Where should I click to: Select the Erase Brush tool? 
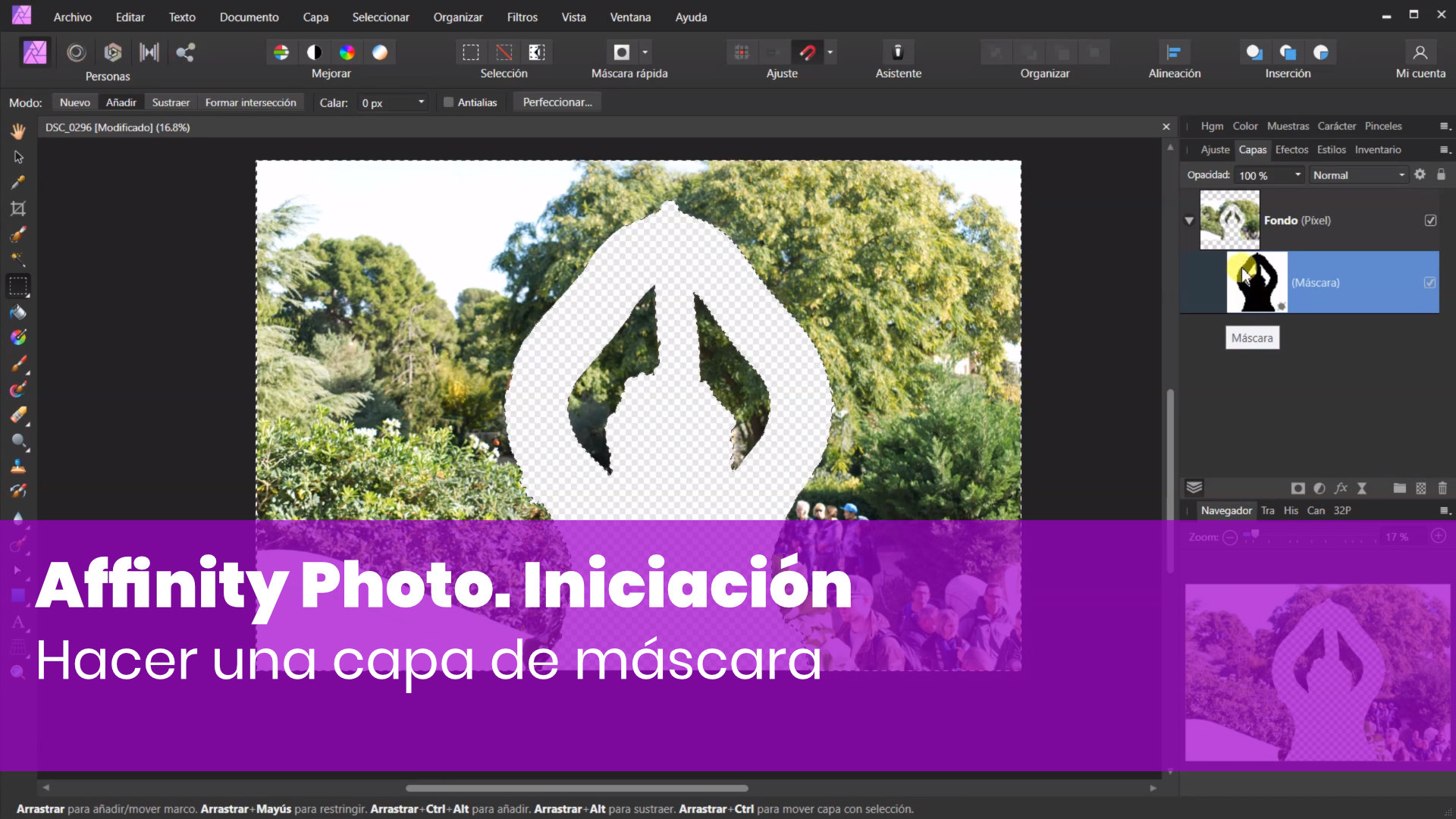[x=18, y=415]
